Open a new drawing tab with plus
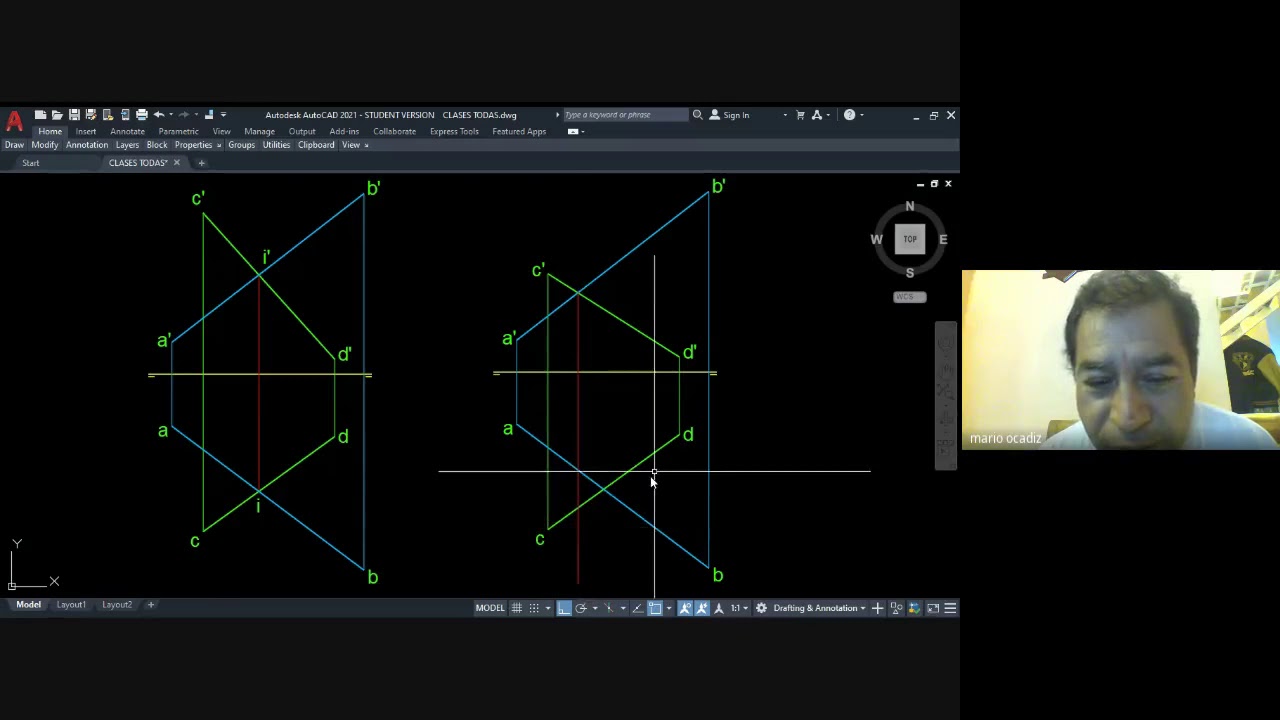 [201, 163]
